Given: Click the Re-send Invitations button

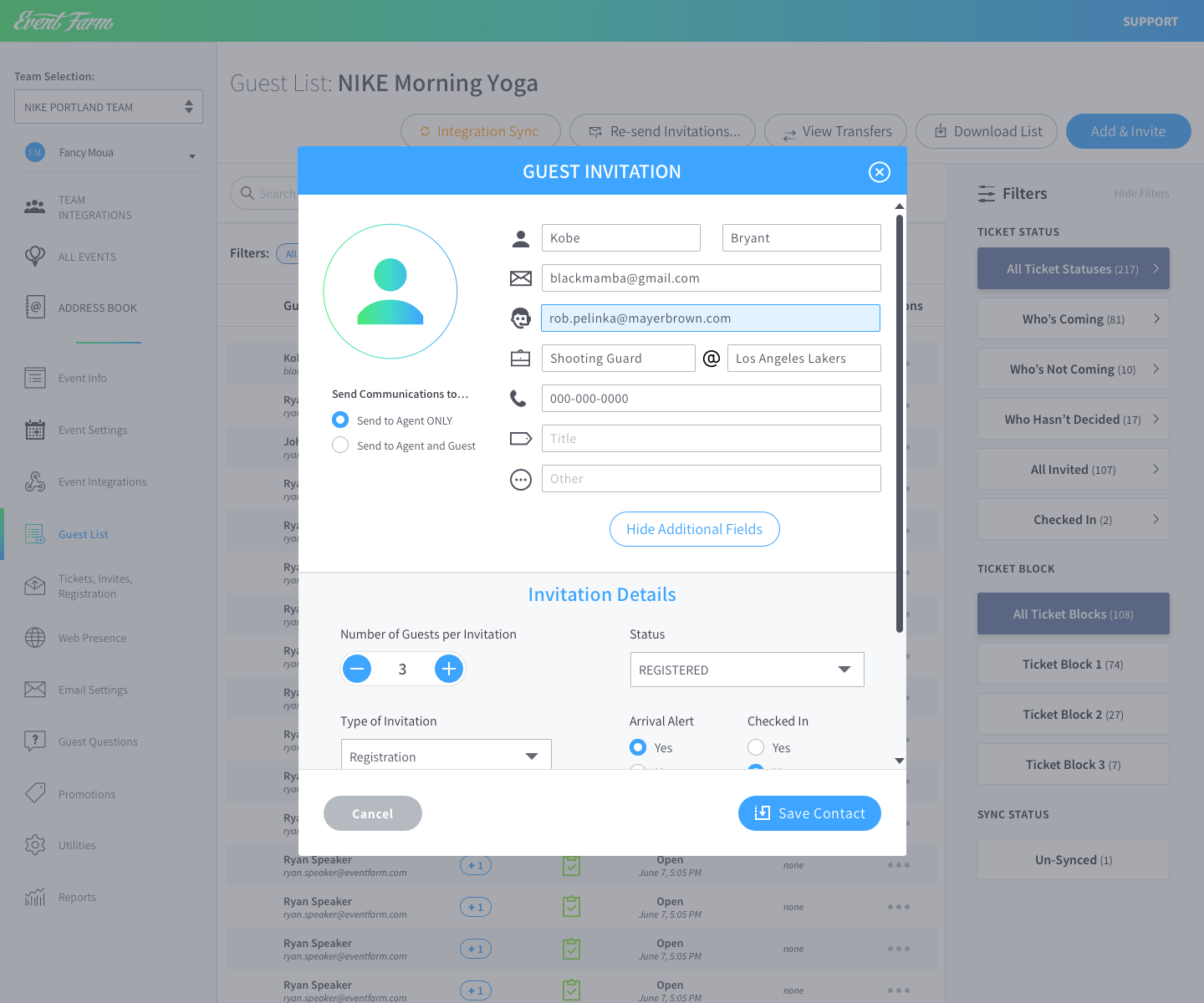Looking at the screenshot, I should (x=662, y=131).
